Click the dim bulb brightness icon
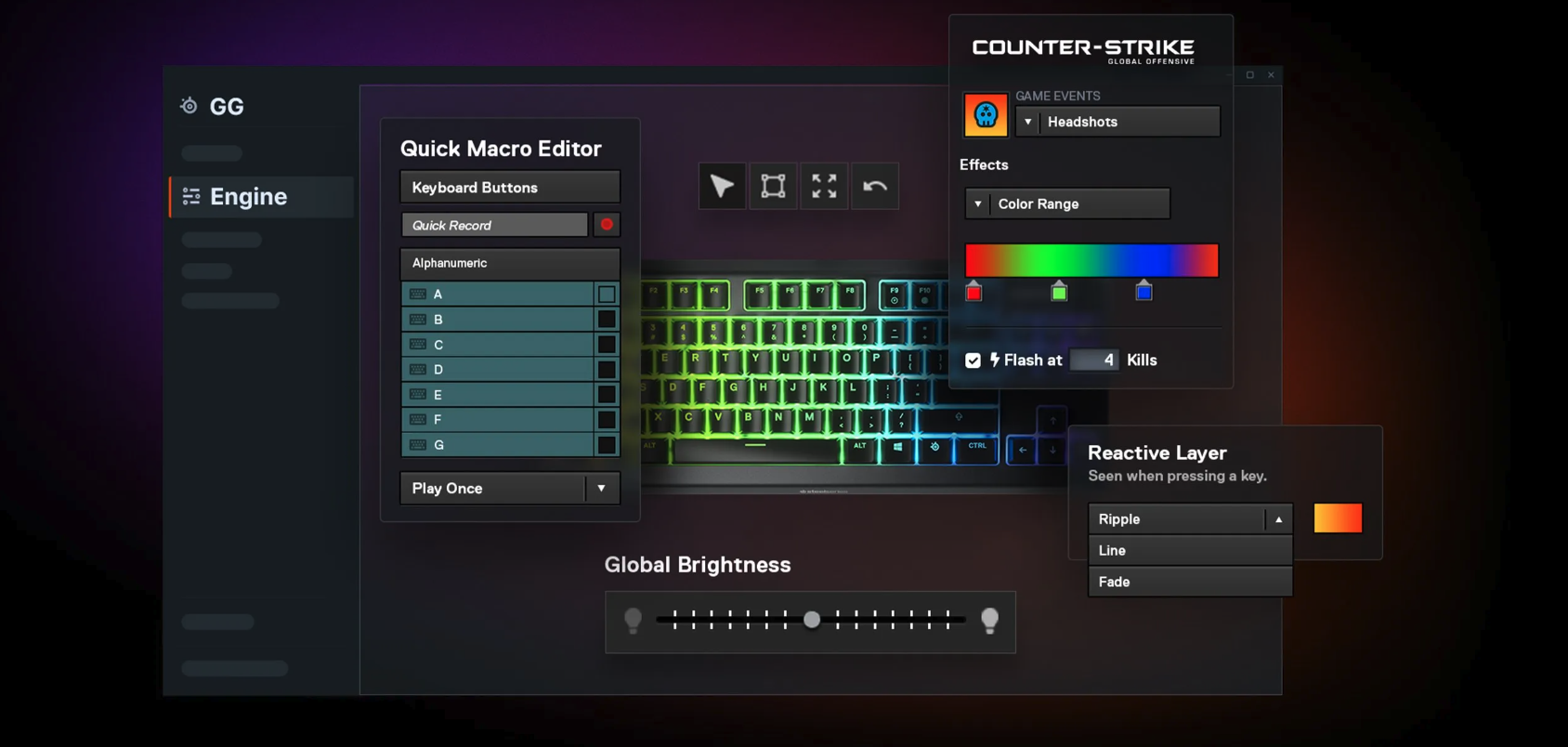This screenshot has height=747, width=1568. coord(633,621)
